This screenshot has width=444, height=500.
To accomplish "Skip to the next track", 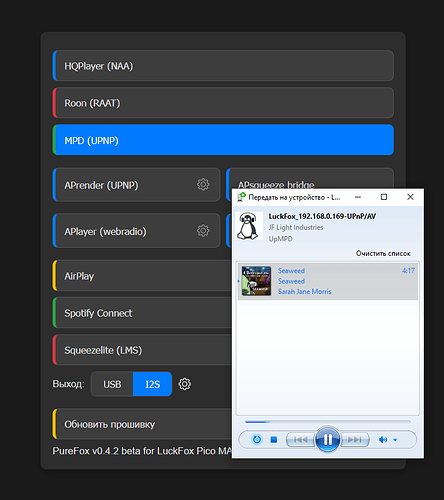I will click(355, 440).
